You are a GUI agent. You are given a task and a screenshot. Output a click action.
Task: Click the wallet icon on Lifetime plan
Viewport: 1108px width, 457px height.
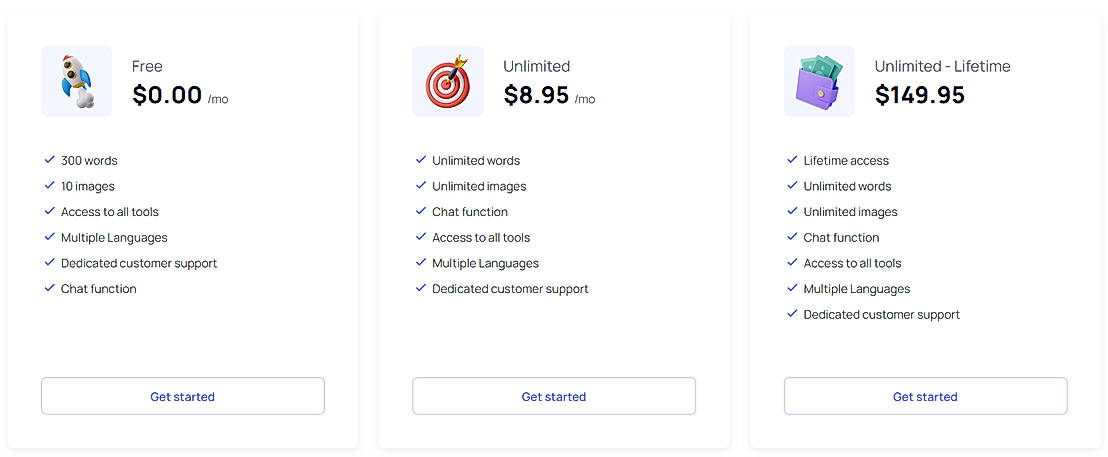coord(819,82)
